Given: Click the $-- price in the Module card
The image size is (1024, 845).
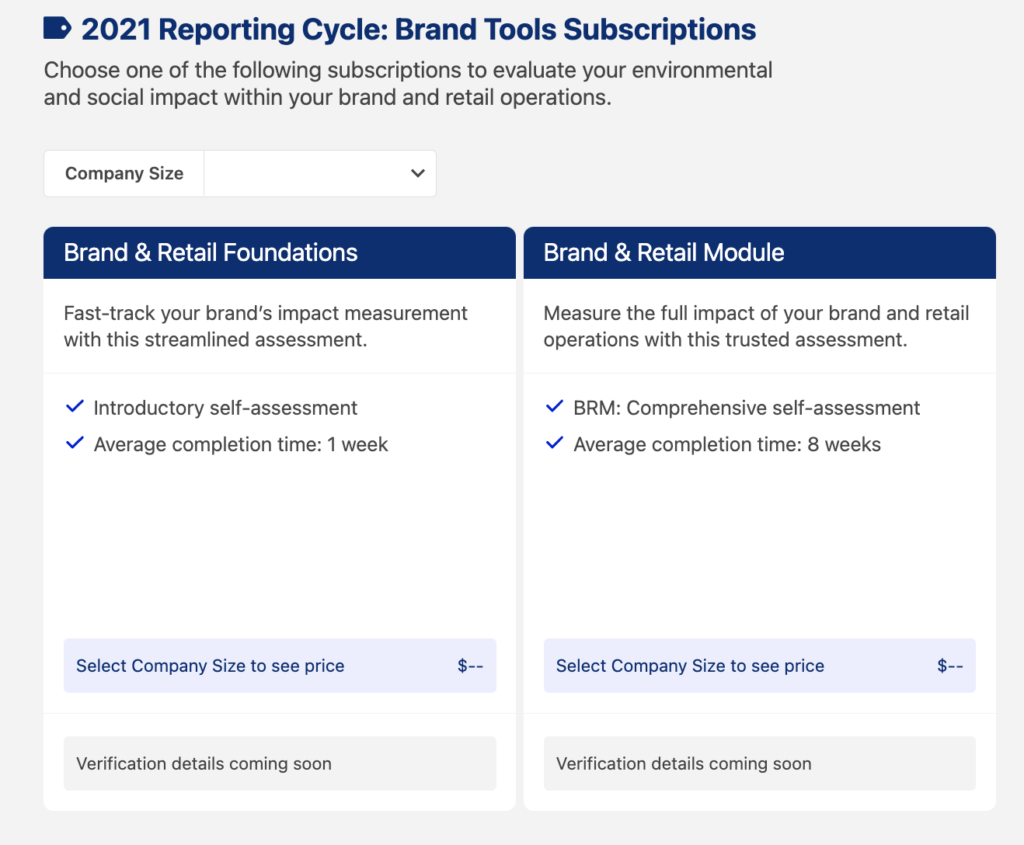Looking at the screenshot, I should (950, 665).
